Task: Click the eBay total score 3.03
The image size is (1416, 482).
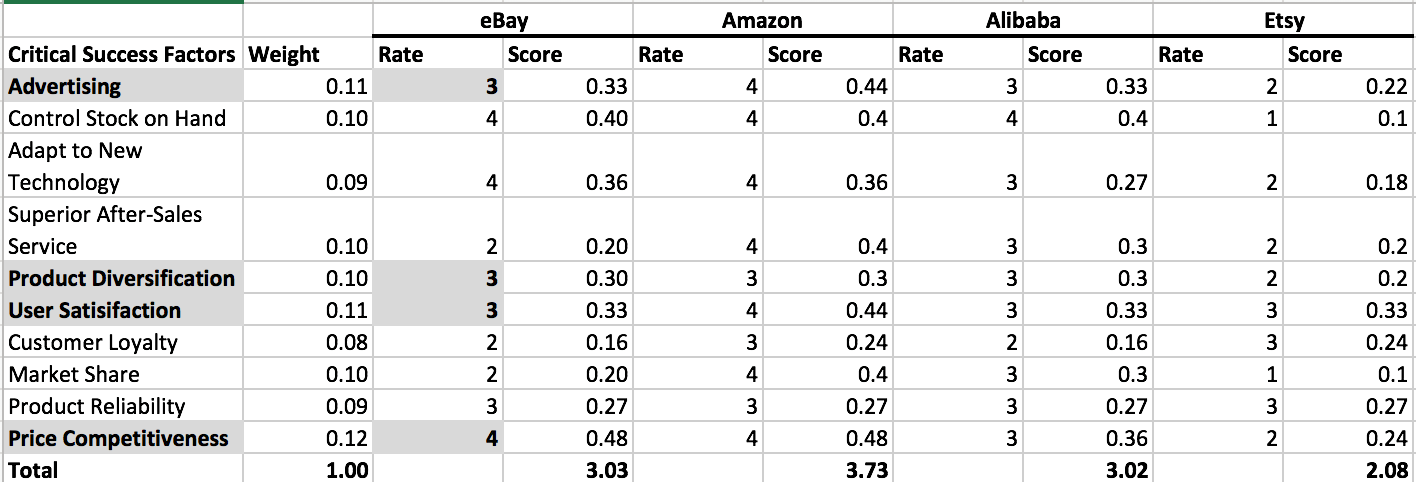Action: tap(567, 469)
